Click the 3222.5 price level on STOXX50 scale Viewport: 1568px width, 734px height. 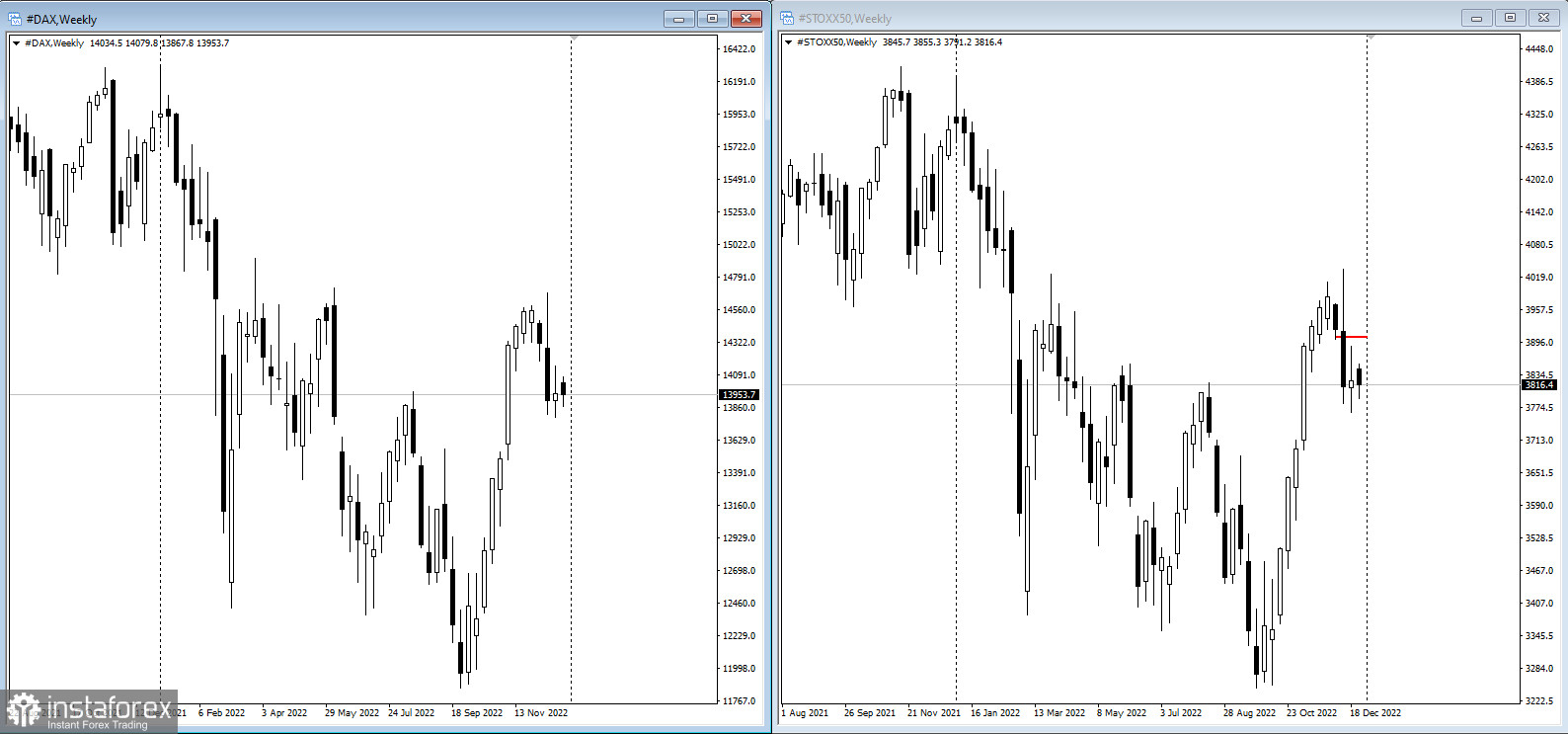pyautogui.click(x=1538, y=701)
